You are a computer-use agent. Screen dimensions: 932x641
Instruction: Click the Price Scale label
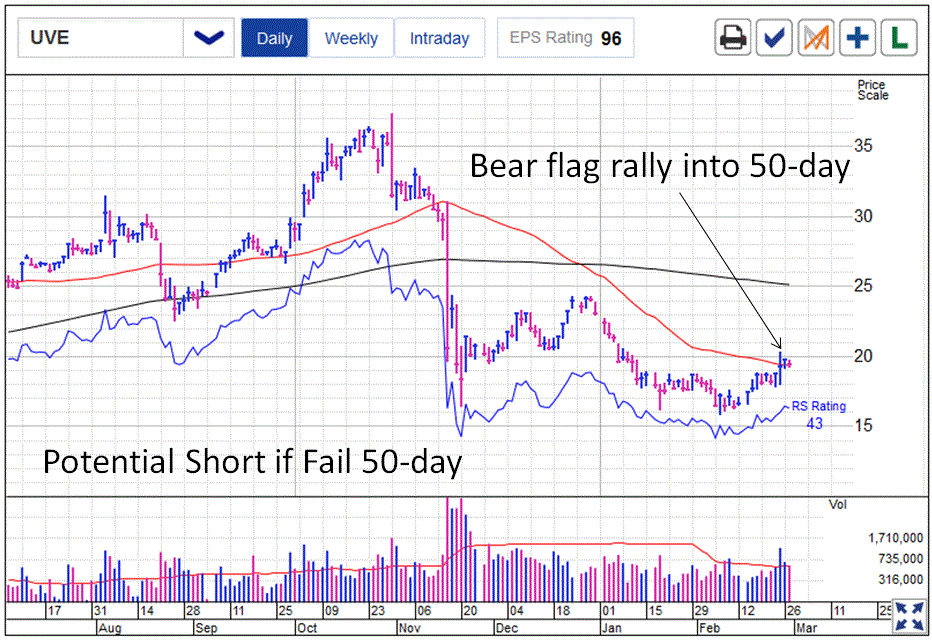click(x=873, y=90)
